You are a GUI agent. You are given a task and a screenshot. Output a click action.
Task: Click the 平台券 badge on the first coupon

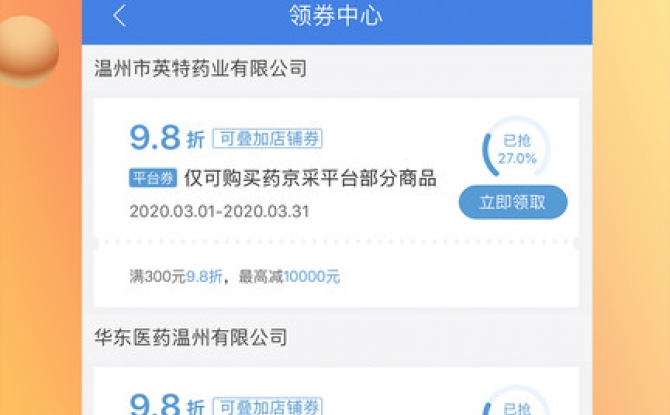[153, 178]
